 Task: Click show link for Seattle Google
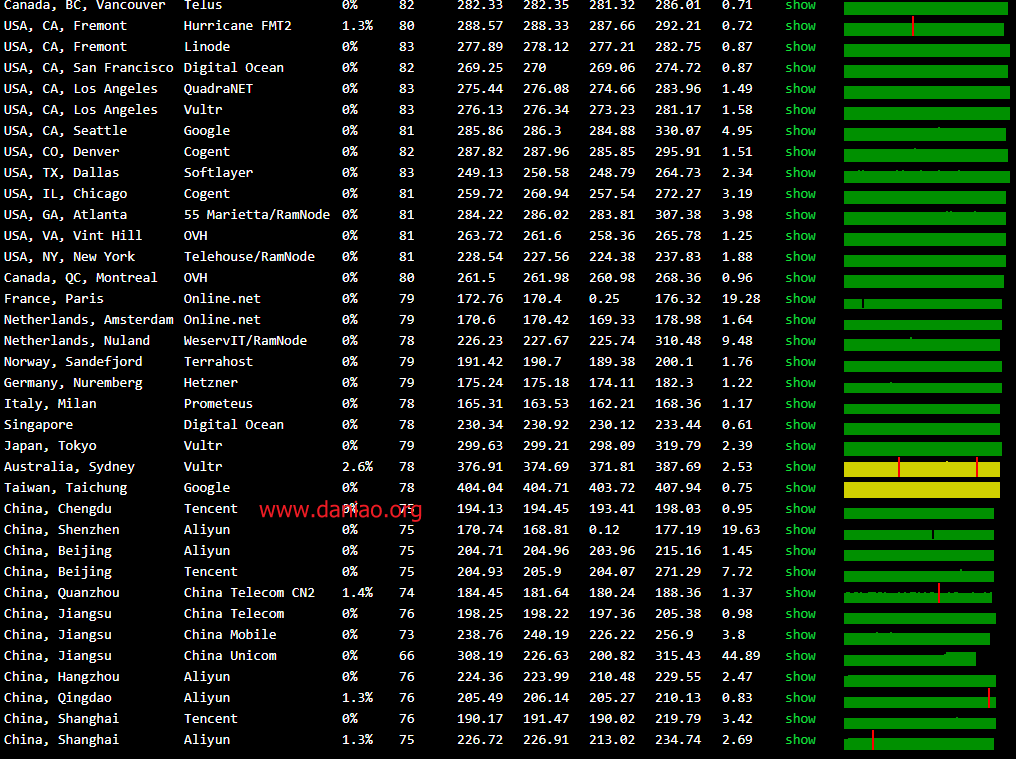(800, 130)
